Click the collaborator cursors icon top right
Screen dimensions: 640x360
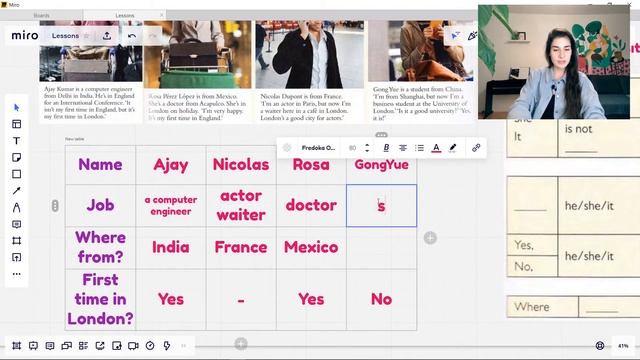tap(455, 36)
